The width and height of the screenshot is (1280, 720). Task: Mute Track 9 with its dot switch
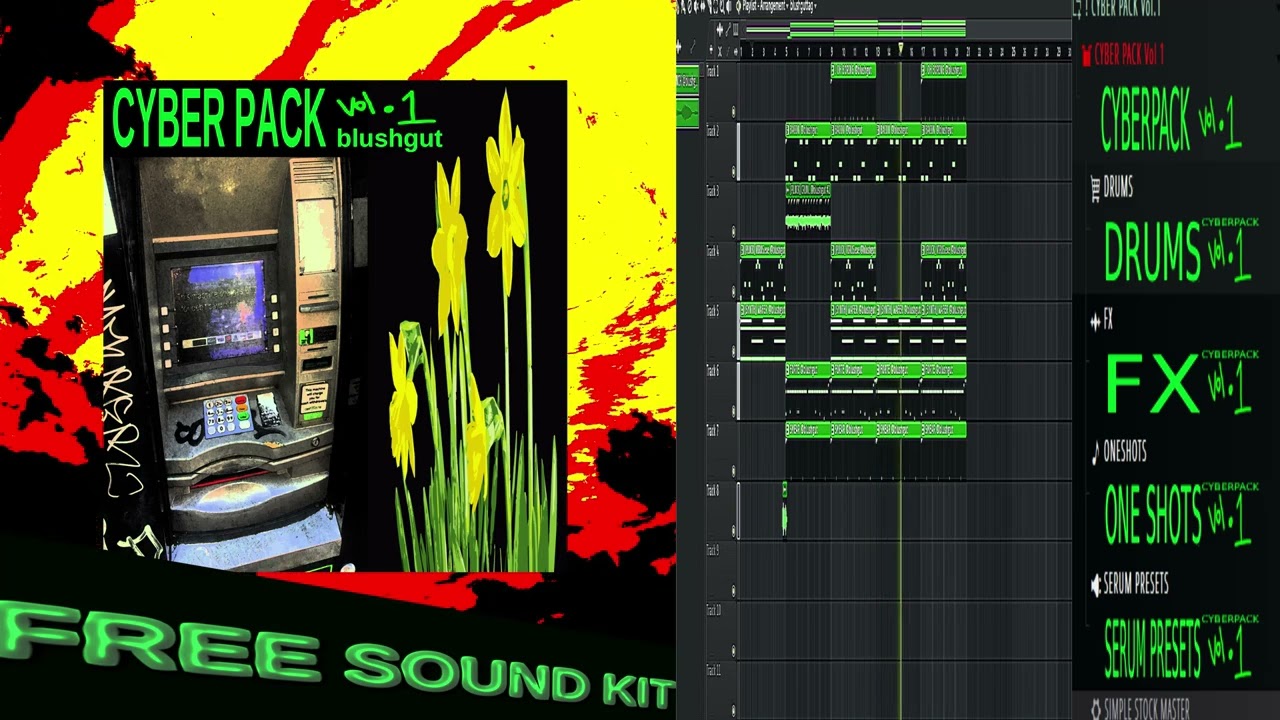[x=733, y=592]
